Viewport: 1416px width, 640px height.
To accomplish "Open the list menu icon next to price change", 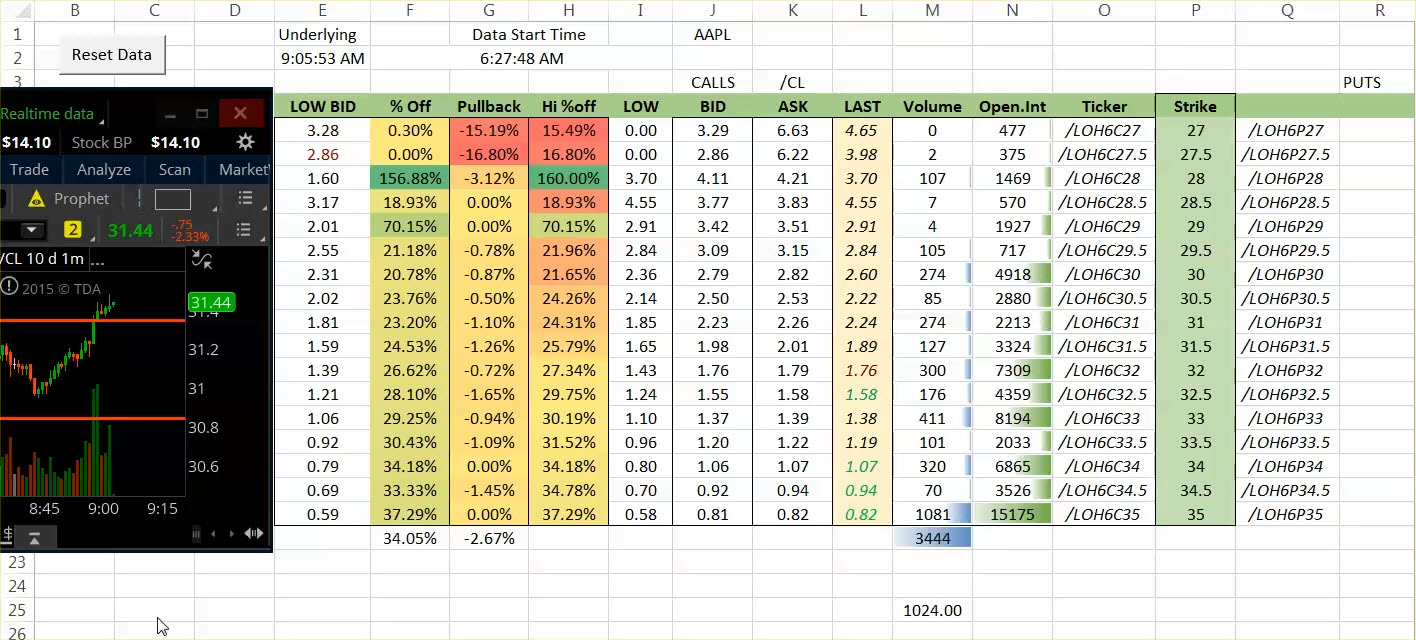I will (x=243, y=229).
